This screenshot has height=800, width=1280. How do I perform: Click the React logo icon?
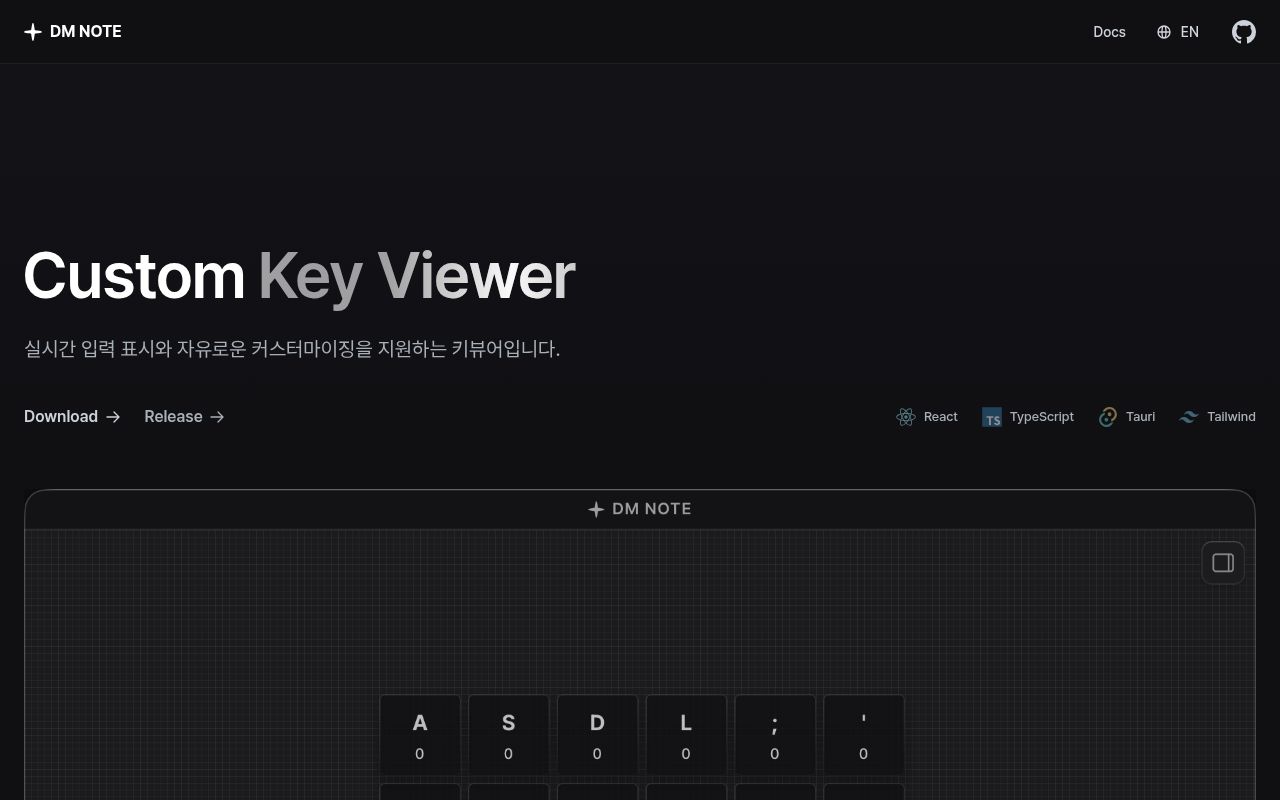point(906,417)
